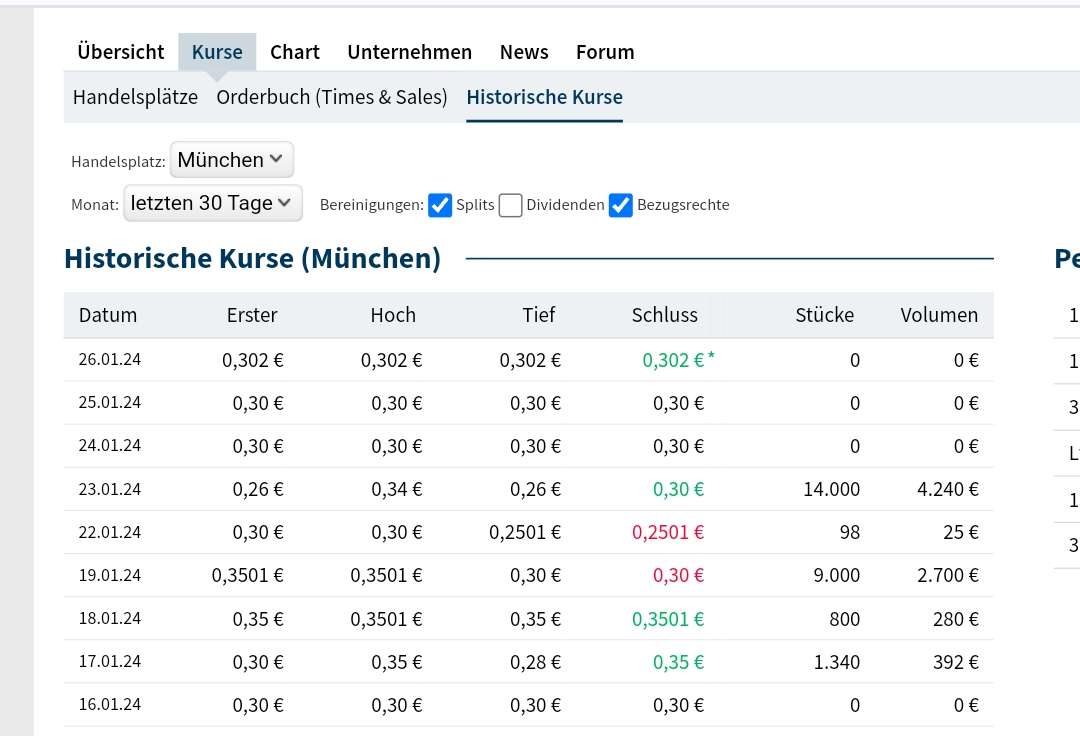The width and height of the screenshot is (1080, 736).
Task: Click the Datum column header
Action: [108, 314]
